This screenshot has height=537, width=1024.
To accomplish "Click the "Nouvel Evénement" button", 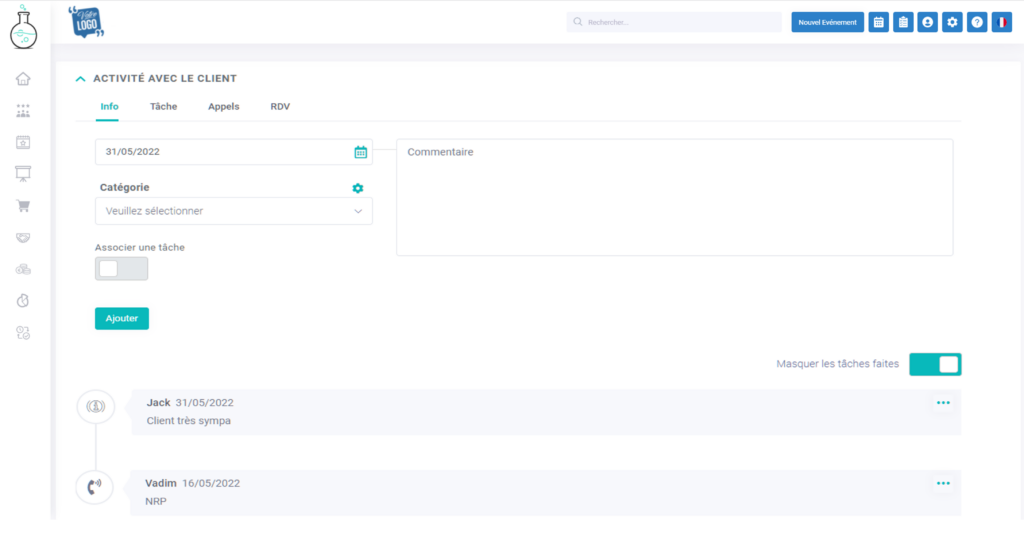I will 827,22.
